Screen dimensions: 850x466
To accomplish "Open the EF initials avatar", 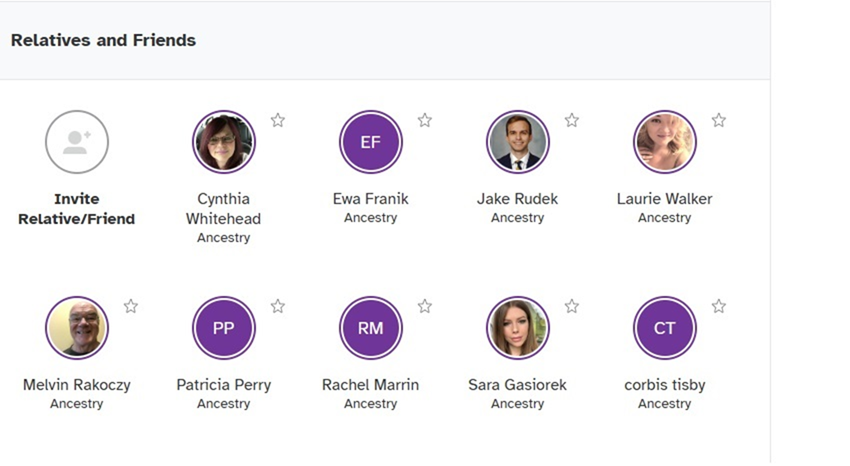I will point(371,142).
